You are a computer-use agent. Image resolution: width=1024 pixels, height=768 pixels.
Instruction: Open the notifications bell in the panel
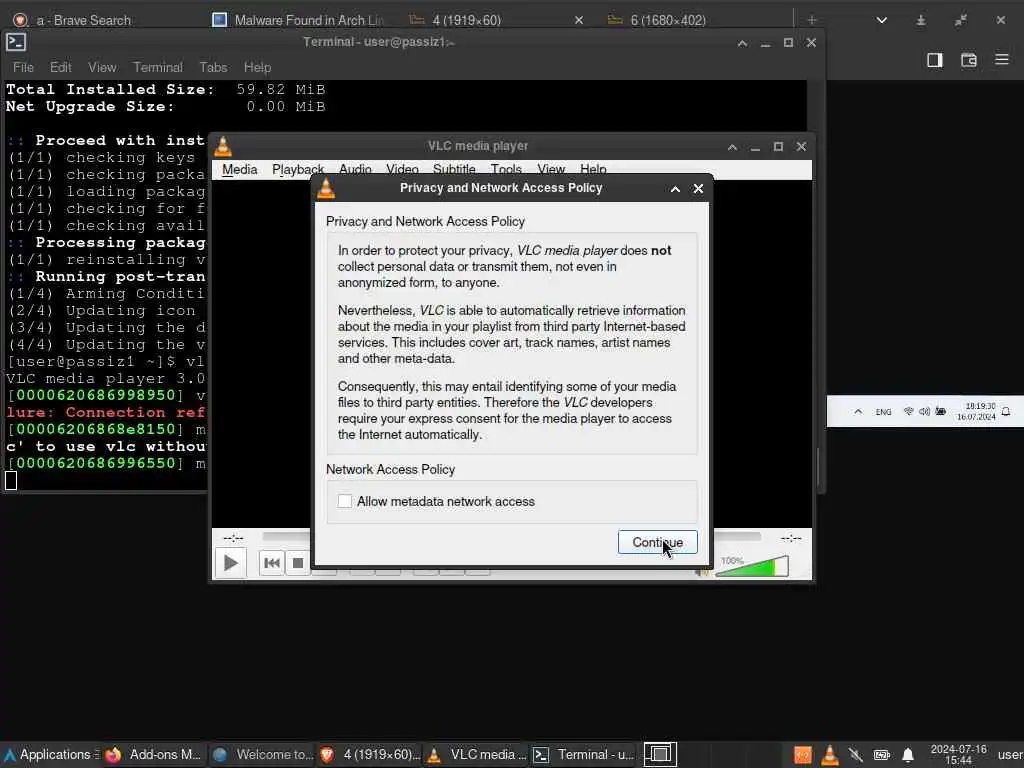pyautogui.click(x=908, y=756)
